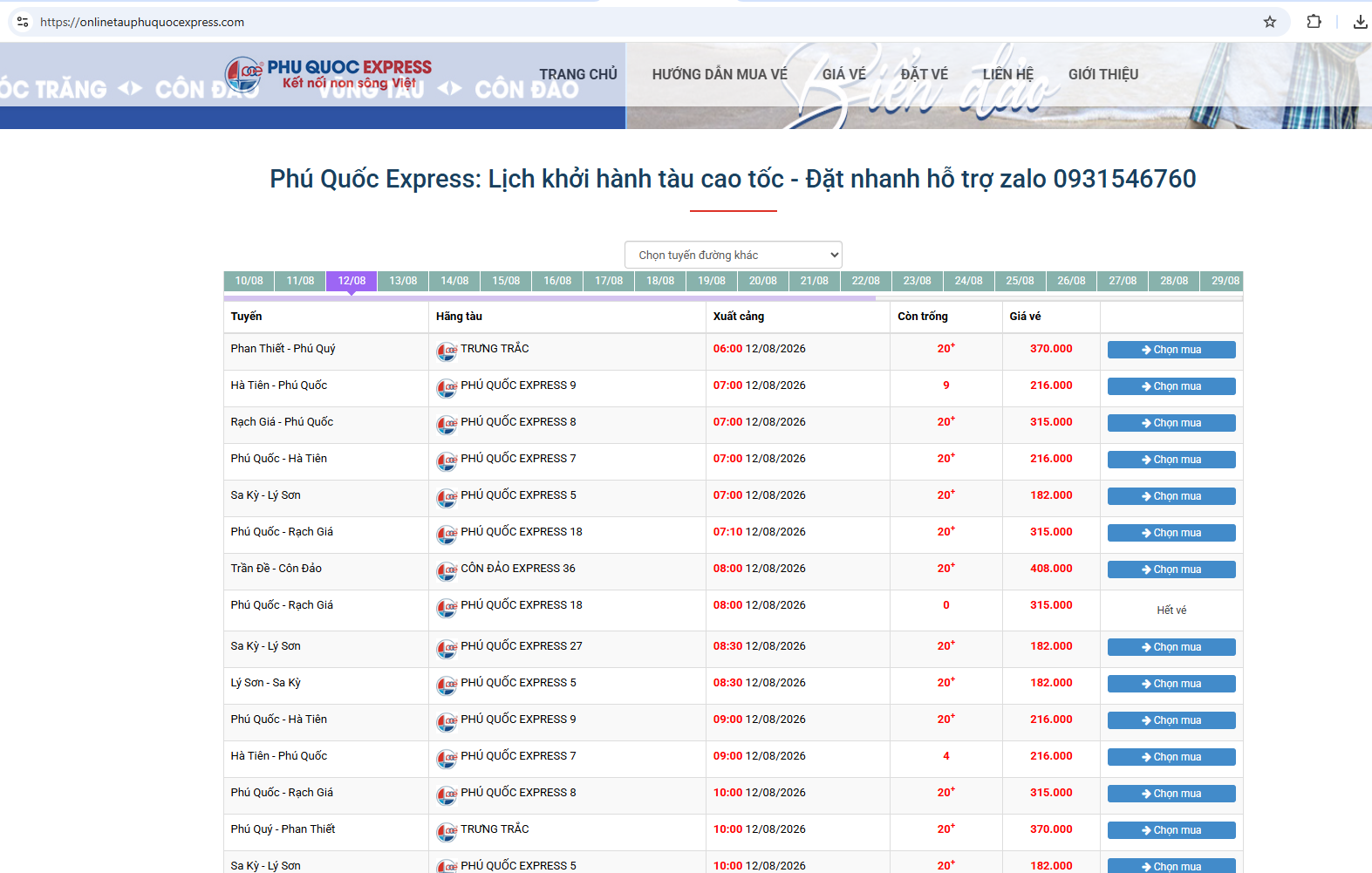The width and height of the screenshot is (1372, 873).
Task: Select the 10/08 date tab
Action: [x=249, y=281]
